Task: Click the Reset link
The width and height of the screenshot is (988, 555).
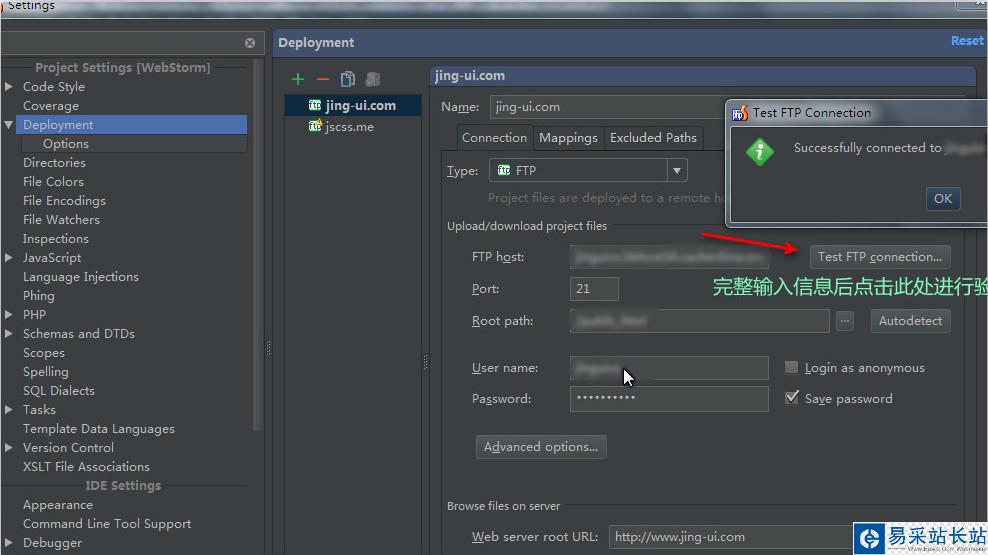Action: 967,41
